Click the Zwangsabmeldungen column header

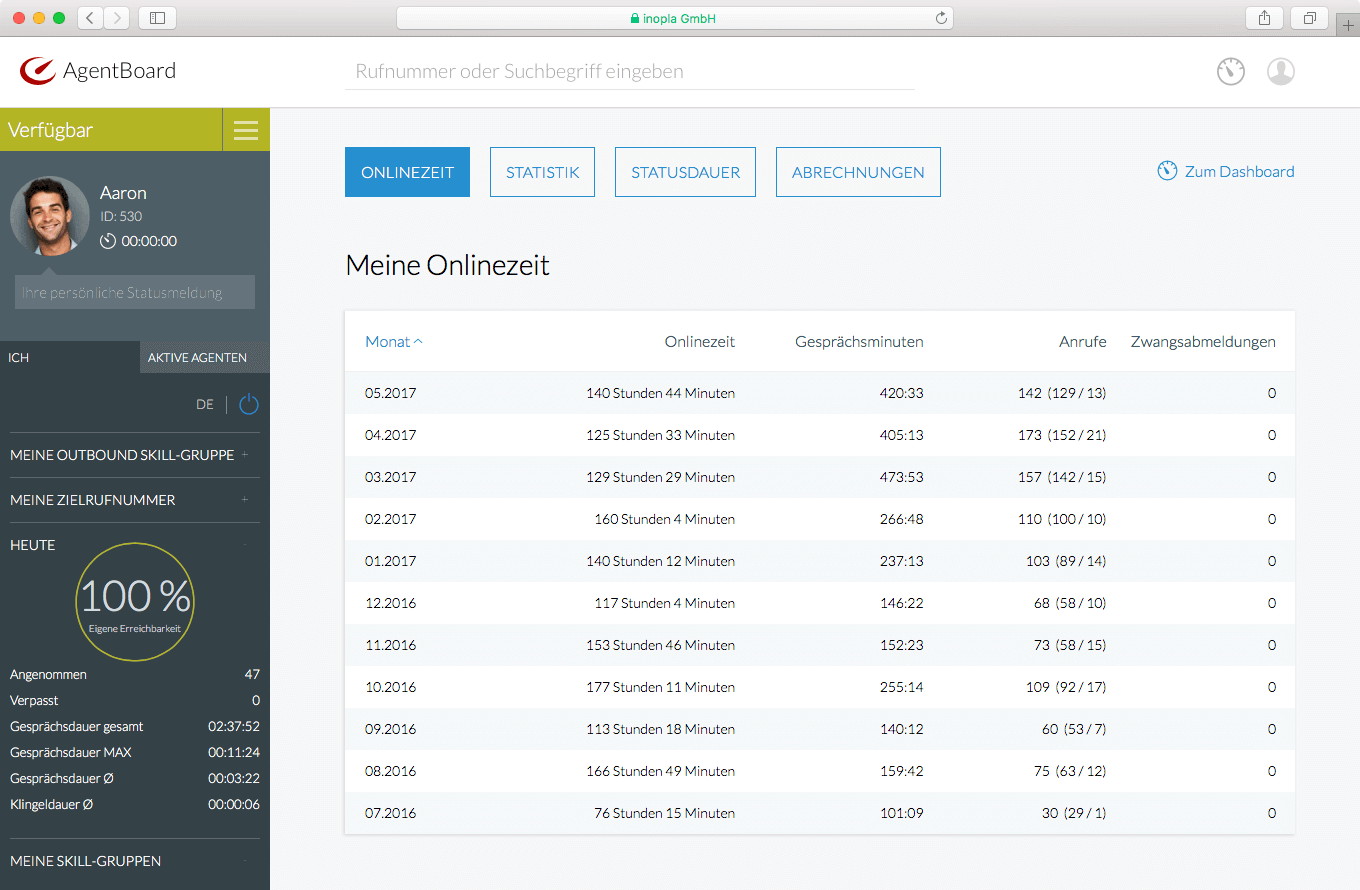click(x=1203, y=341)
